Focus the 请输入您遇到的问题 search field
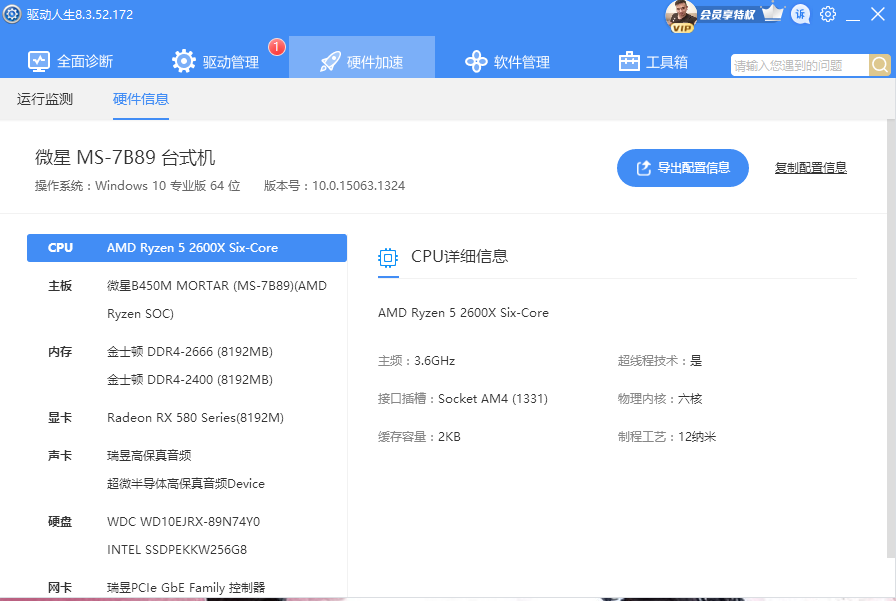Viewport: 896px width, 601px height. point(799,65)
